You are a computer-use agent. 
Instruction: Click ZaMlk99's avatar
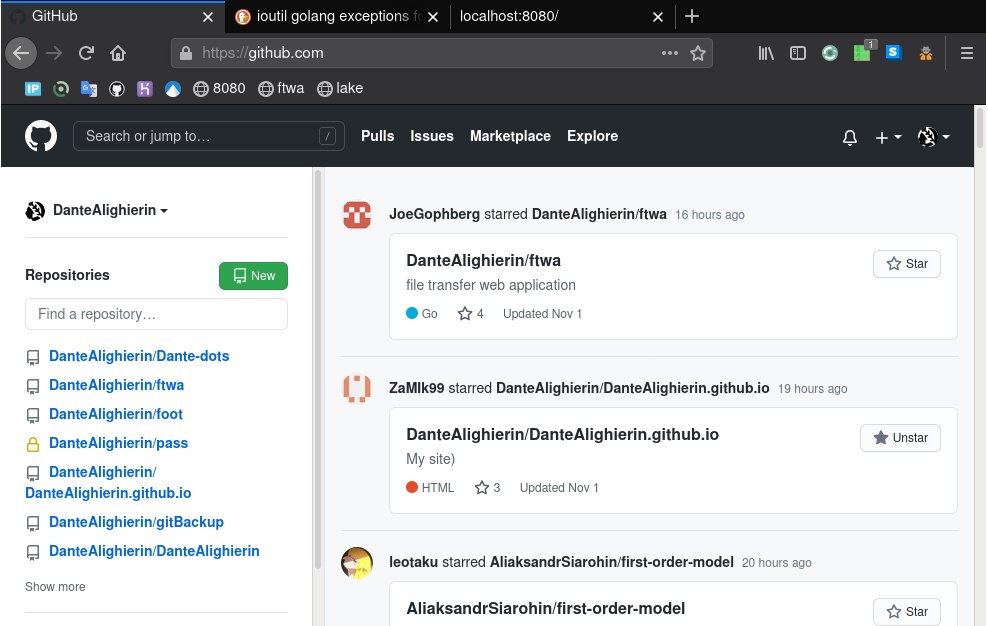click(x=357, y=388)
